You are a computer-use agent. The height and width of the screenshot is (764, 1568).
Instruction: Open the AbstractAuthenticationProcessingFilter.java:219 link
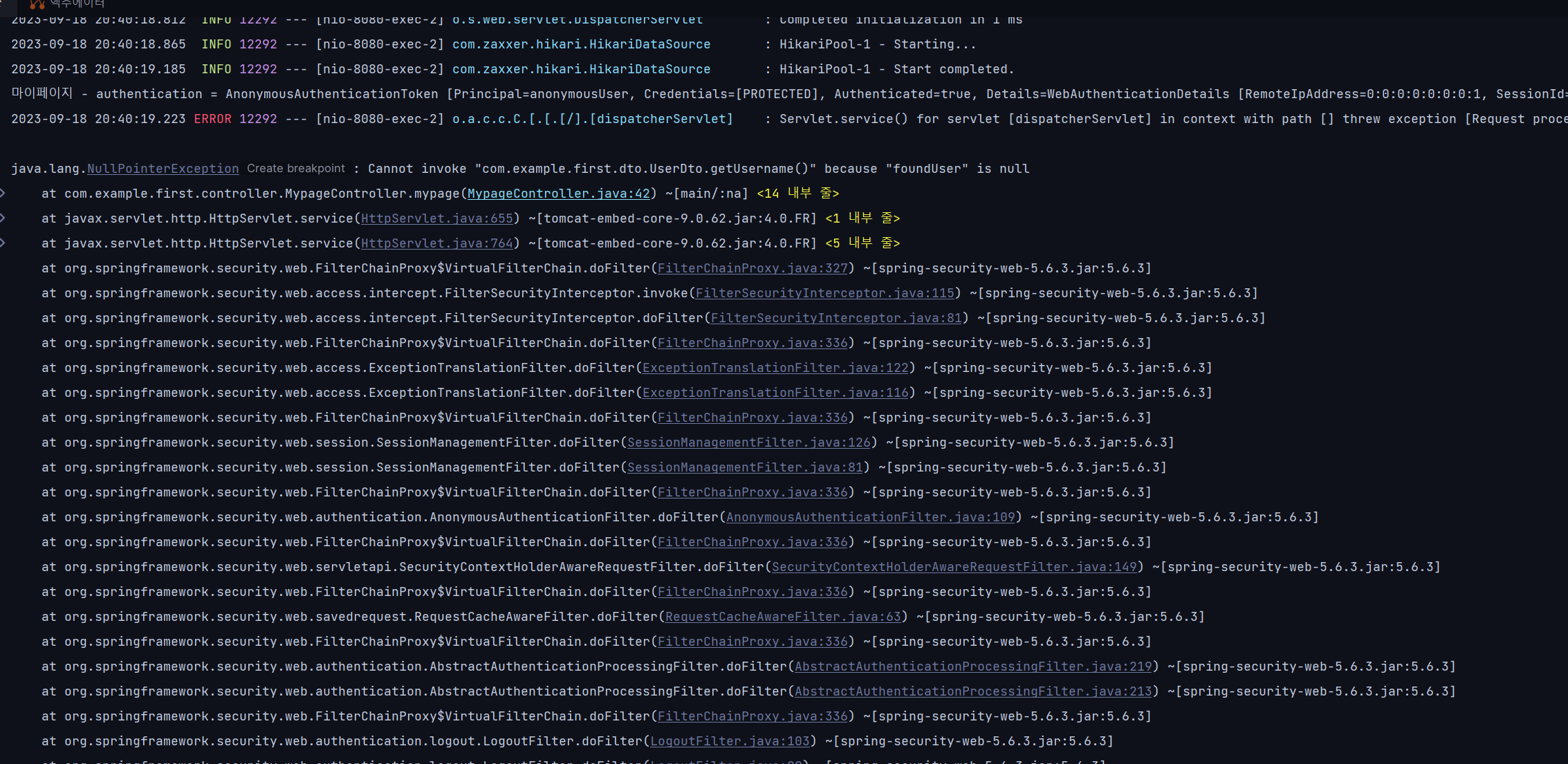coord(973,667)
